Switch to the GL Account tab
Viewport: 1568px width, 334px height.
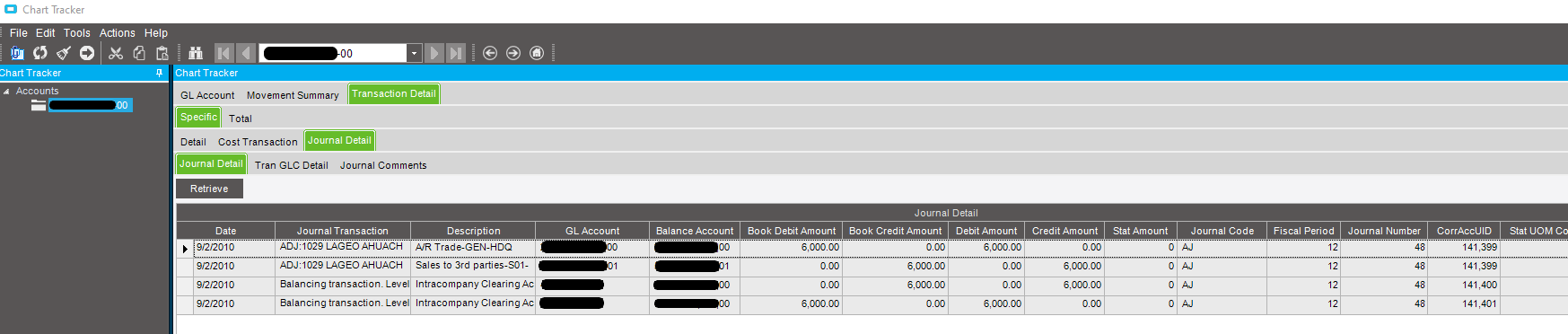(x=207, y=95)
